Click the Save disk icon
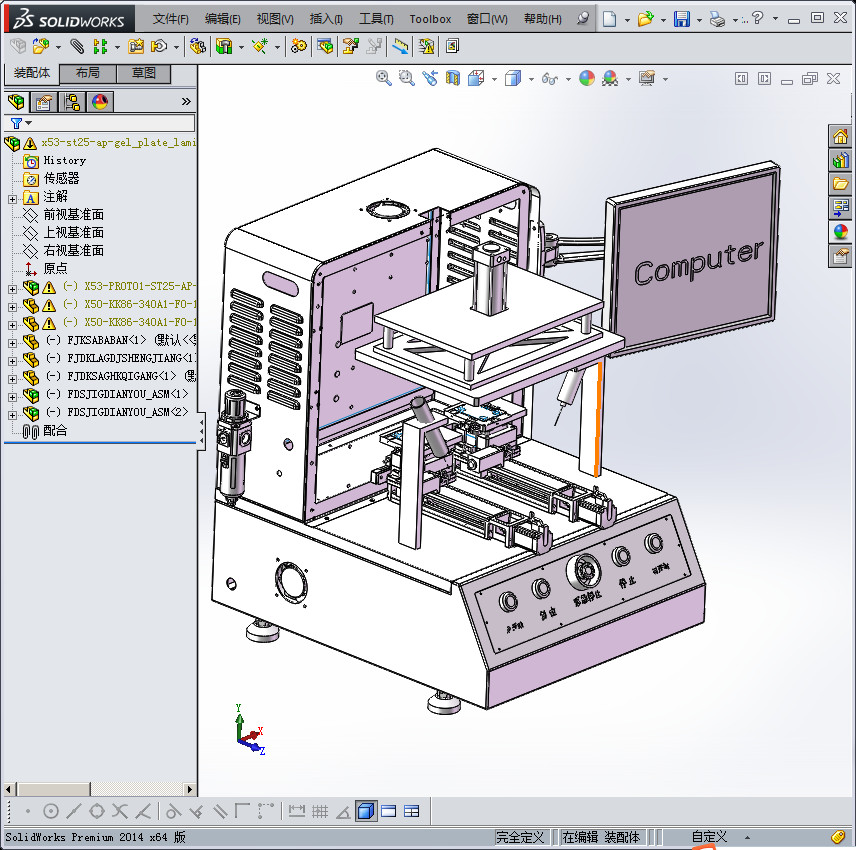 coord(681,19)
